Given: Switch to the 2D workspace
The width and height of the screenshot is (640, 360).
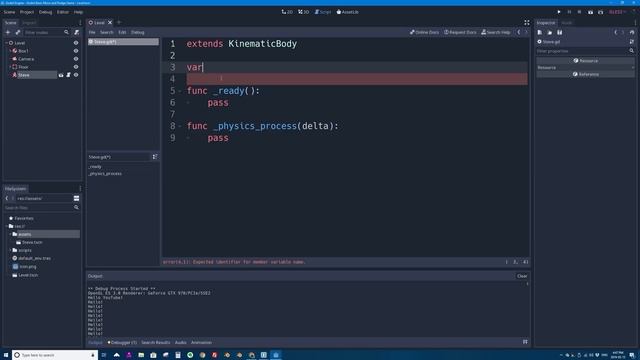Looking at the screenshot, I should coord(287,12).
